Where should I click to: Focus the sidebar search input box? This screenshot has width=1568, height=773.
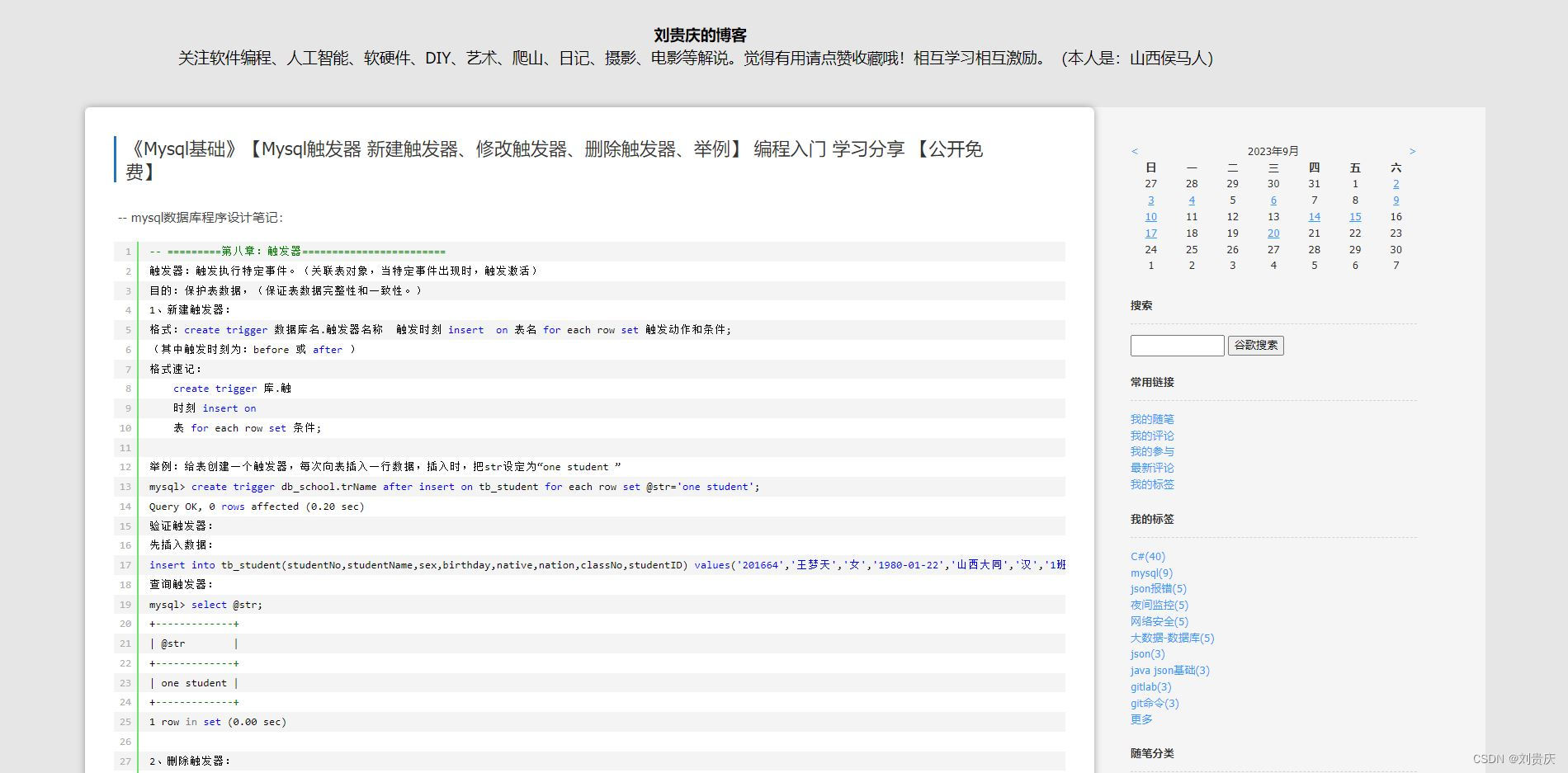[1177, 346]
